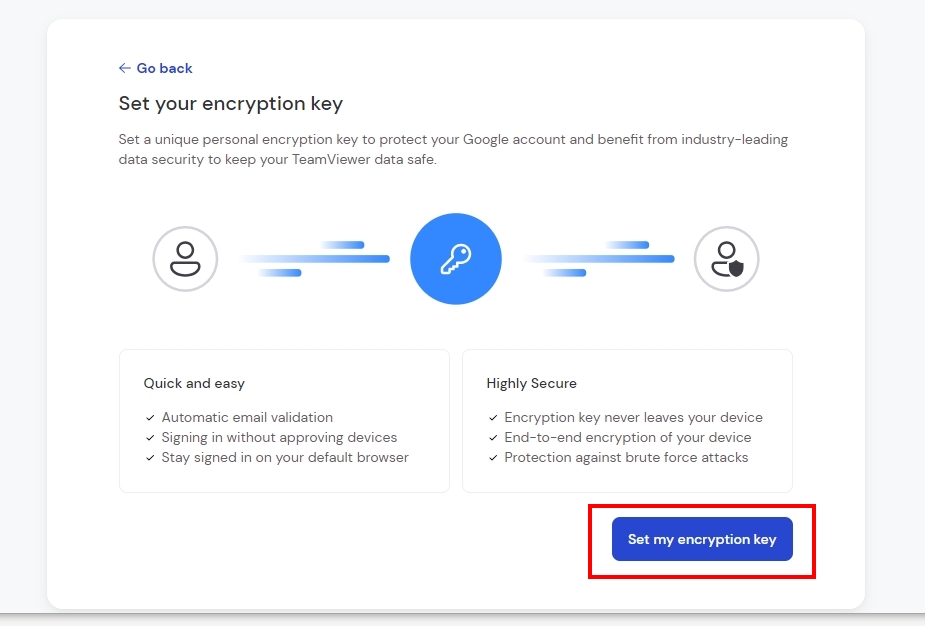Click the Set my encryption key button
The height and width of the screenshot is (626, 925).
tap(702, 539)
